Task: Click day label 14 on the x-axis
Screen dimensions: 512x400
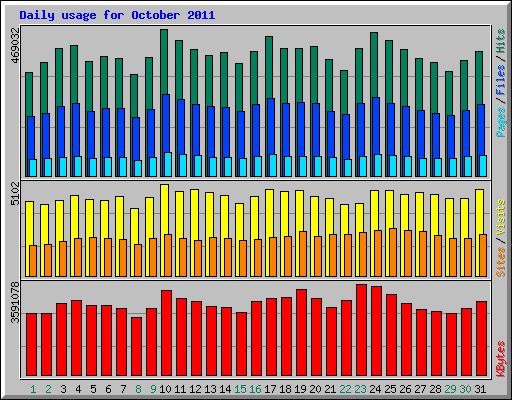Action: (225, 389)
